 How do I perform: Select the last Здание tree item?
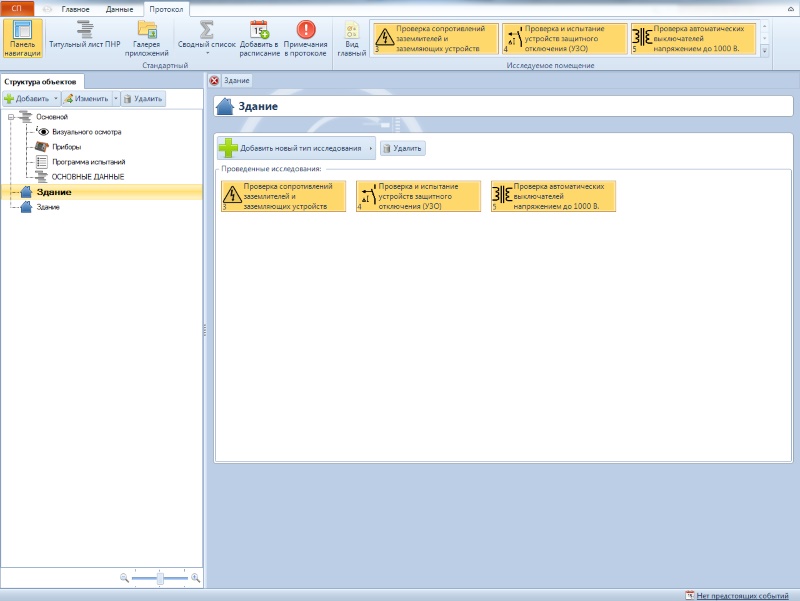(47, 207)
